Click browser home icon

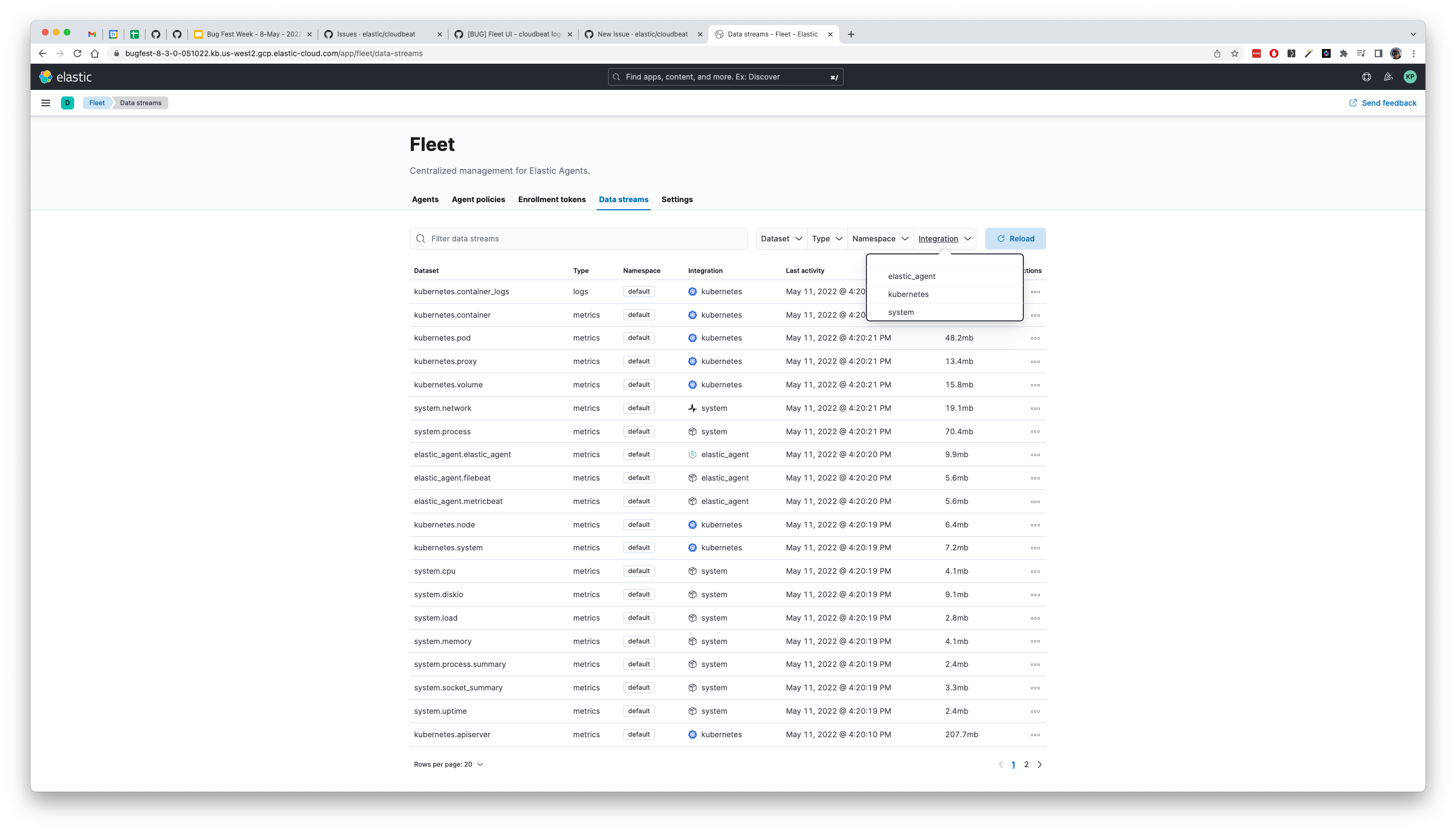[95, 53]
